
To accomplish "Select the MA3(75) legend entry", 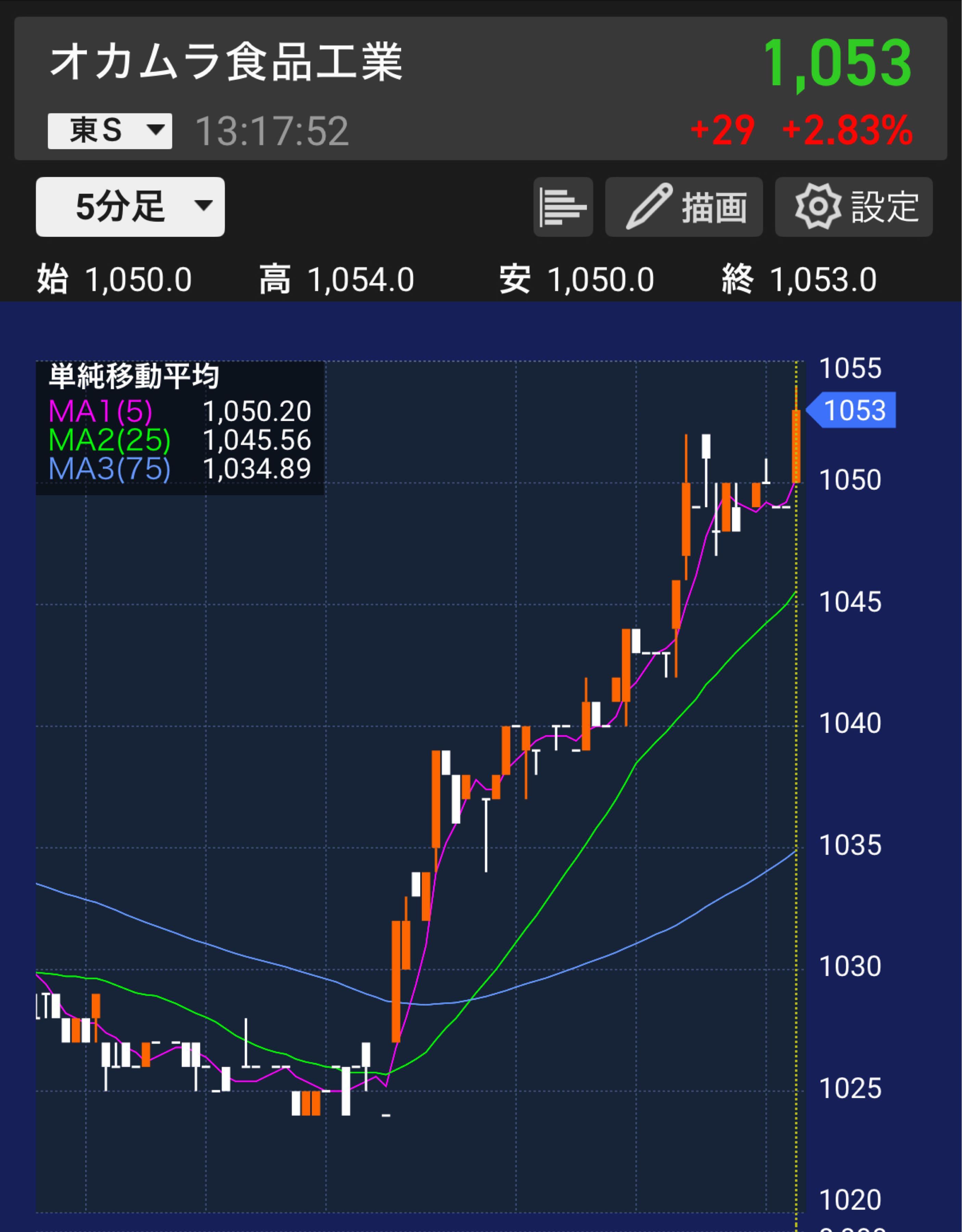I will click(110, 469).
